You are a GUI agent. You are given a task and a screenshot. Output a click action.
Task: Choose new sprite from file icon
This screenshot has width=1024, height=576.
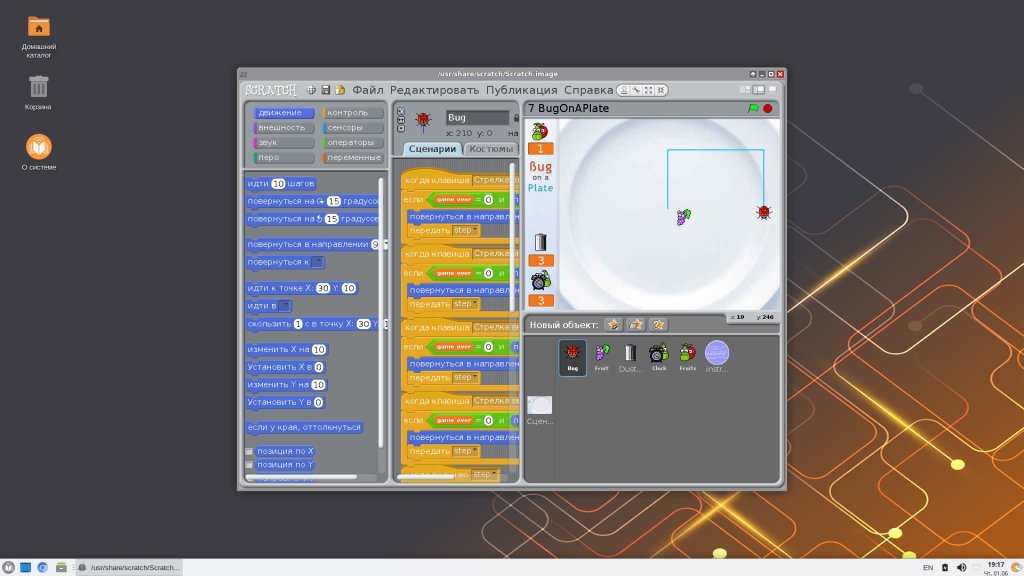[635, 325]
